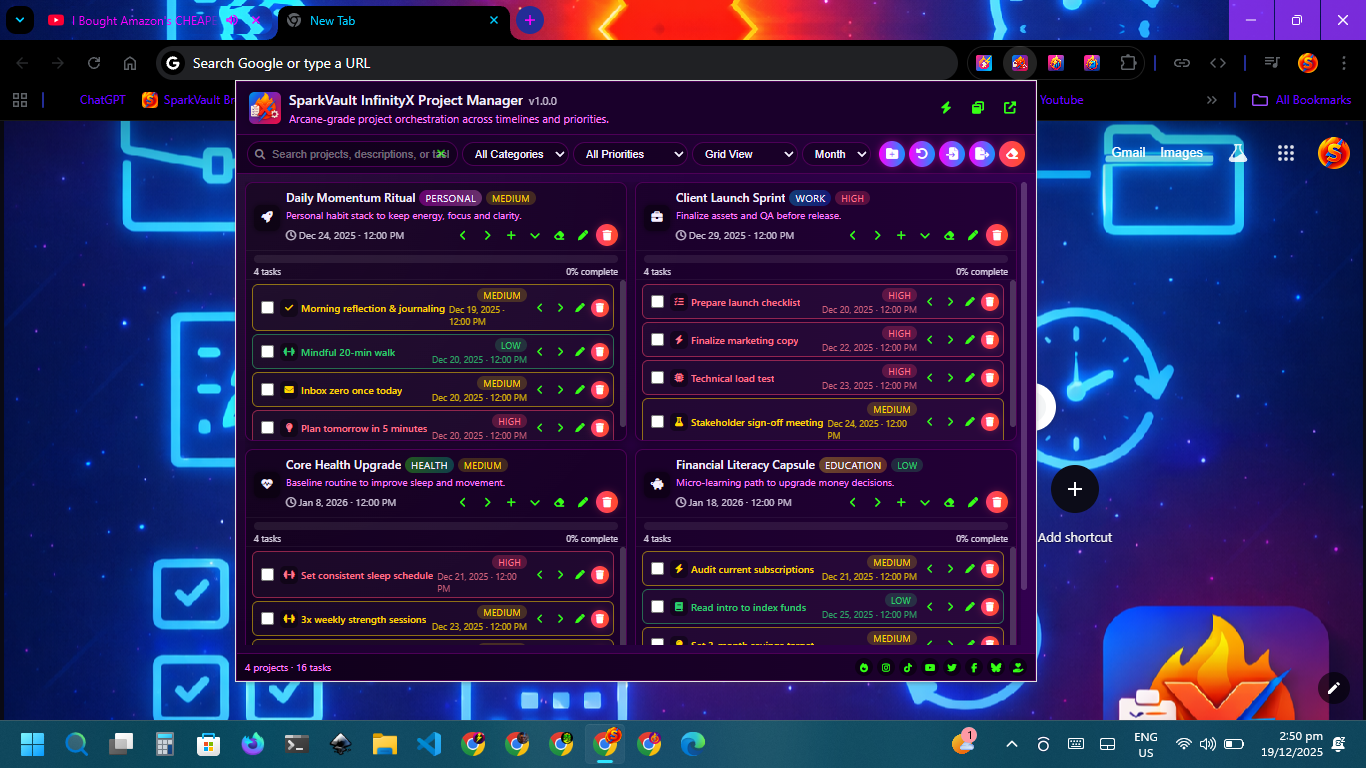Tick the Audit current subscriptions checkbox
This screenshot has height=768, width=1366.
[x=657, y=569]
